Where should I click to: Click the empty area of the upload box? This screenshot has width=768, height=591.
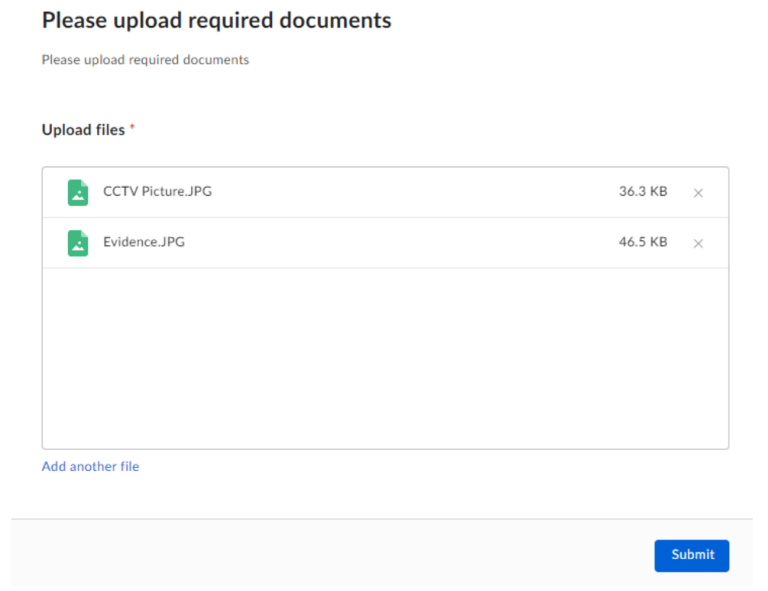(x=385, y=358)
